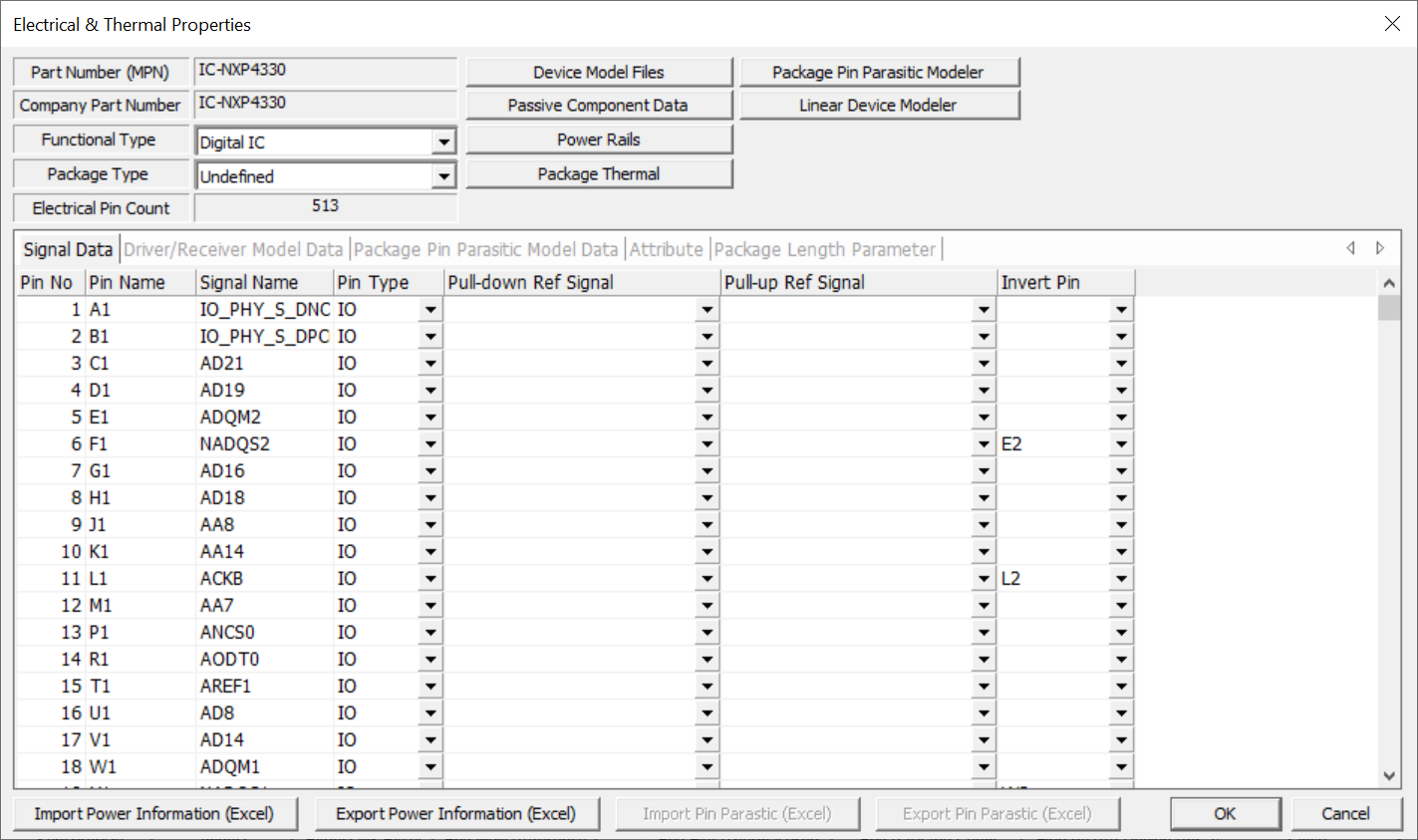Click the scroll-down arrow of pin table
The image size is (1418, 840).
(x=1389, y=776)
